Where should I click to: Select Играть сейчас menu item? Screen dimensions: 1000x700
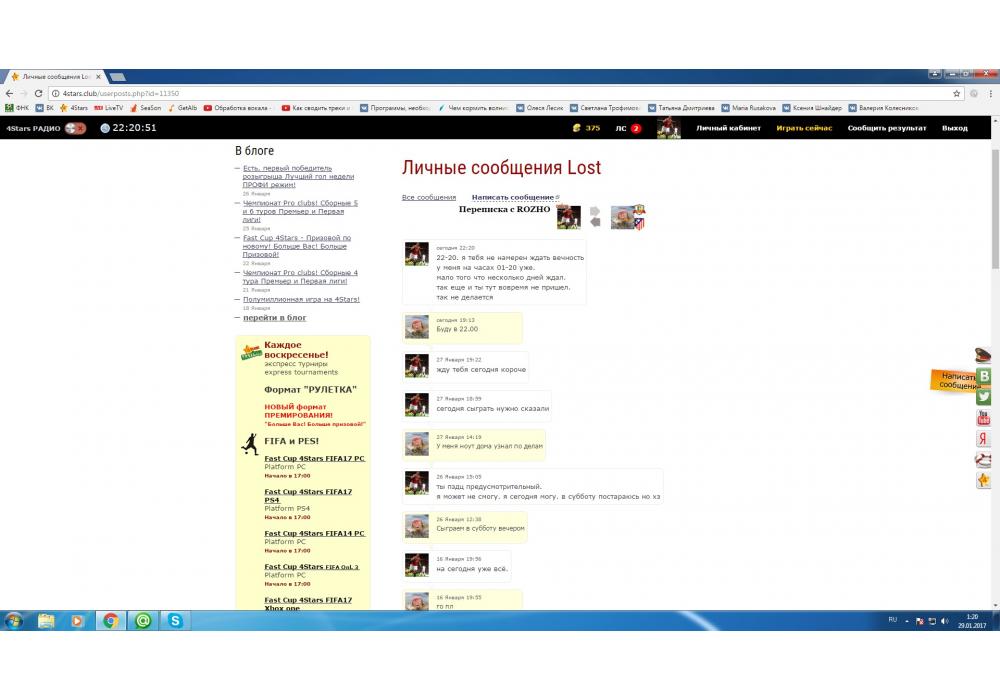coord(804,128)
